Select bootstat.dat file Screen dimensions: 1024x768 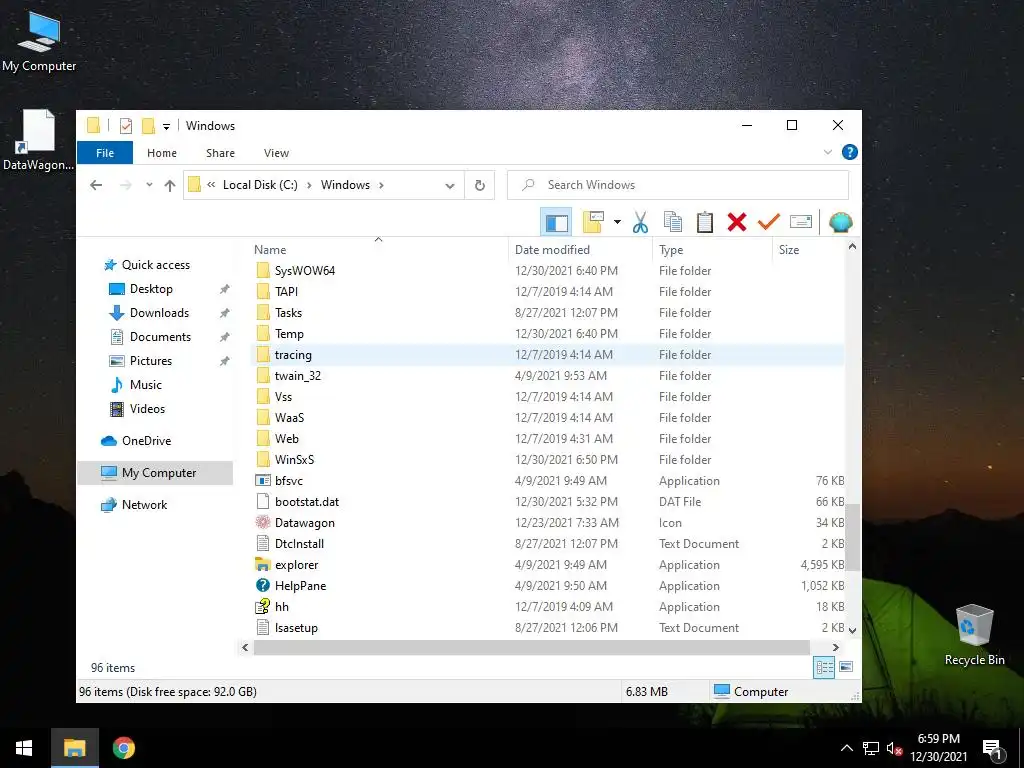tap(306, 502)
